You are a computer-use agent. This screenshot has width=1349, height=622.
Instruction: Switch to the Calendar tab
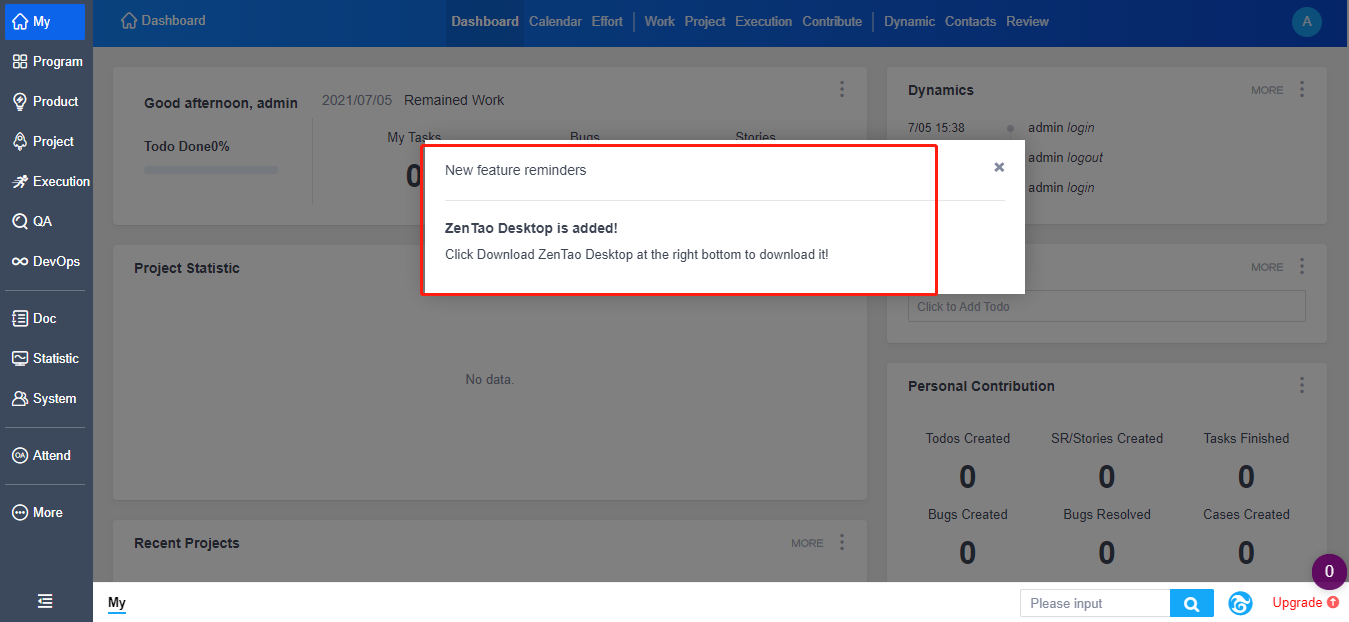point(555,21)
